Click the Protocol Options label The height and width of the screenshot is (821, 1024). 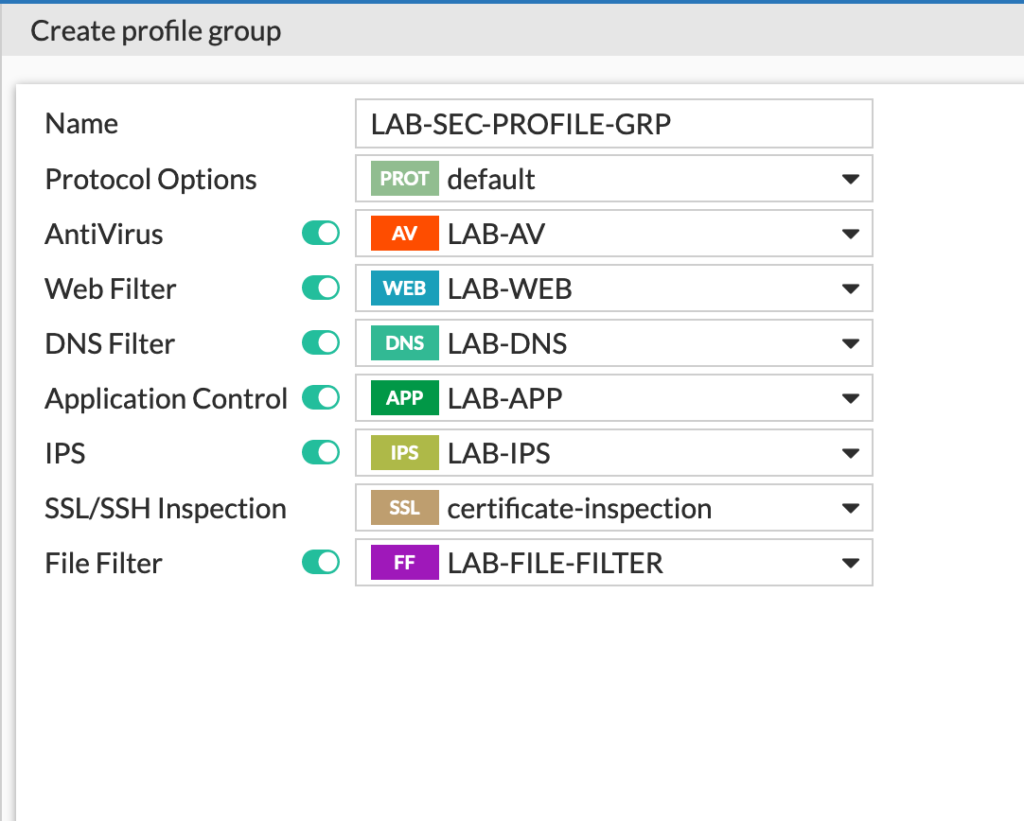tap(151, 179)
